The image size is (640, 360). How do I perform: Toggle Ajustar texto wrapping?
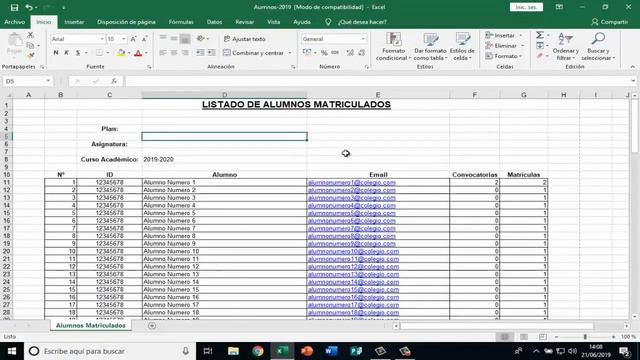pyautogui.click(x=244, y=39)
